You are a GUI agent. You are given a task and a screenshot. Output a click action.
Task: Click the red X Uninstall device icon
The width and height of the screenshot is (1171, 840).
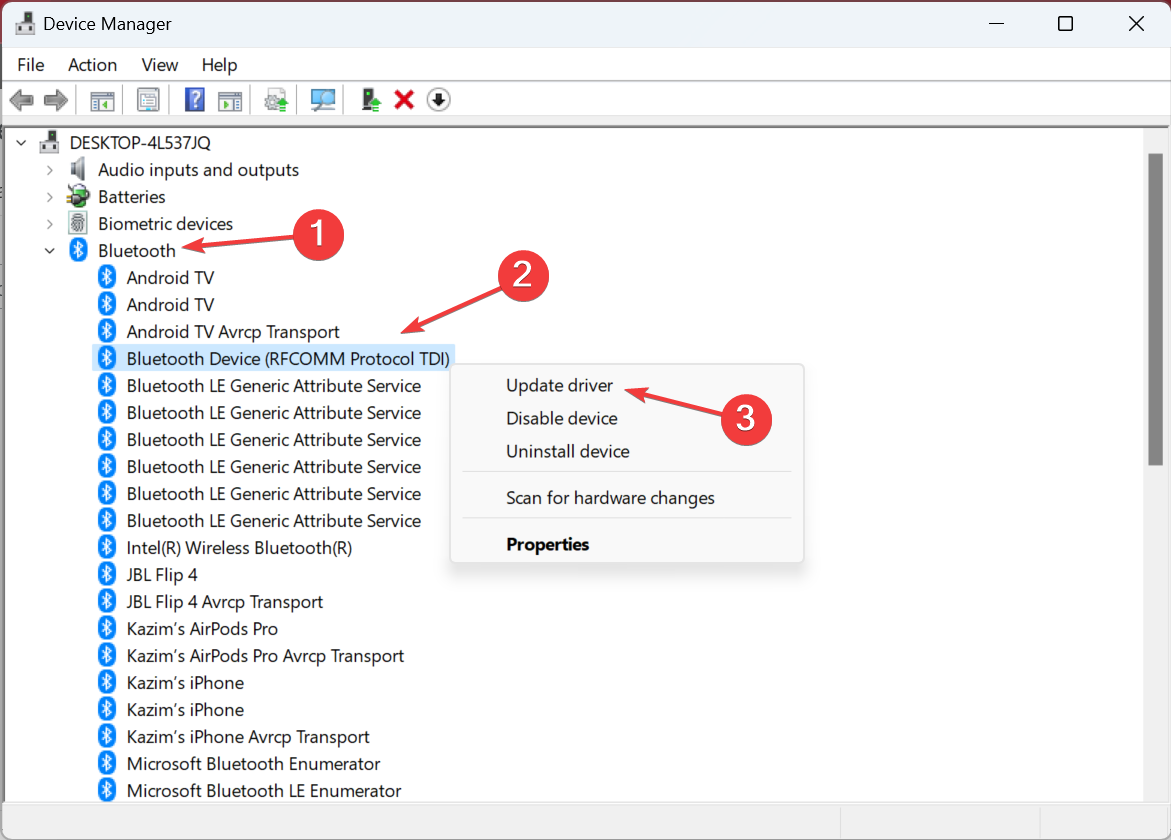tap(404, 99)
